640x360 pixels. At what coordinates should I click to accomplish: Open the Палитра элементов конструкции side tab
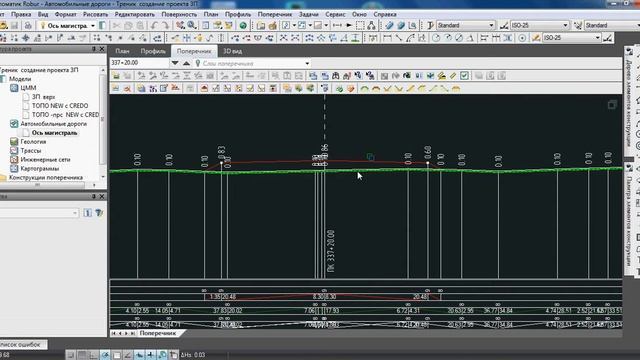coord(629,220)
